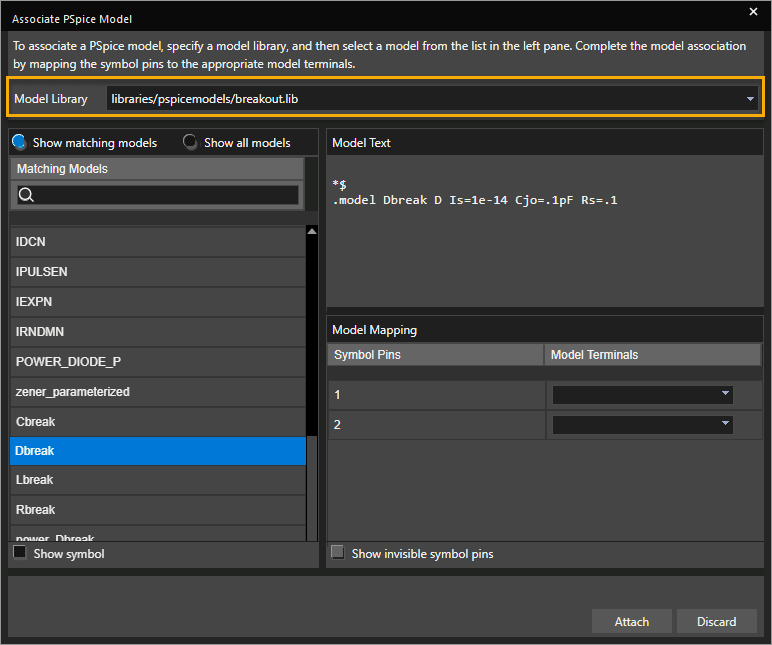Open the Model Library dropdown arrow
This screenshot has width=772, height=645.
pos(750,99)
